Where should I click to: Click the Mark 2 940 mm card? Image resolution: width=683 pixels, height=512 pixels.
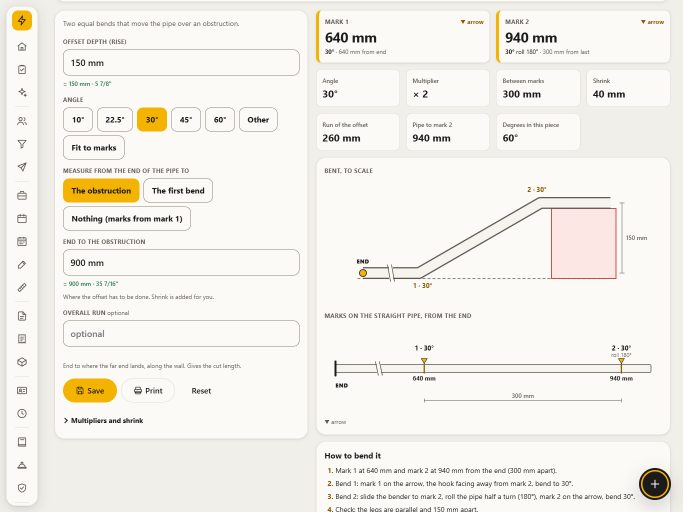[583, 37]
